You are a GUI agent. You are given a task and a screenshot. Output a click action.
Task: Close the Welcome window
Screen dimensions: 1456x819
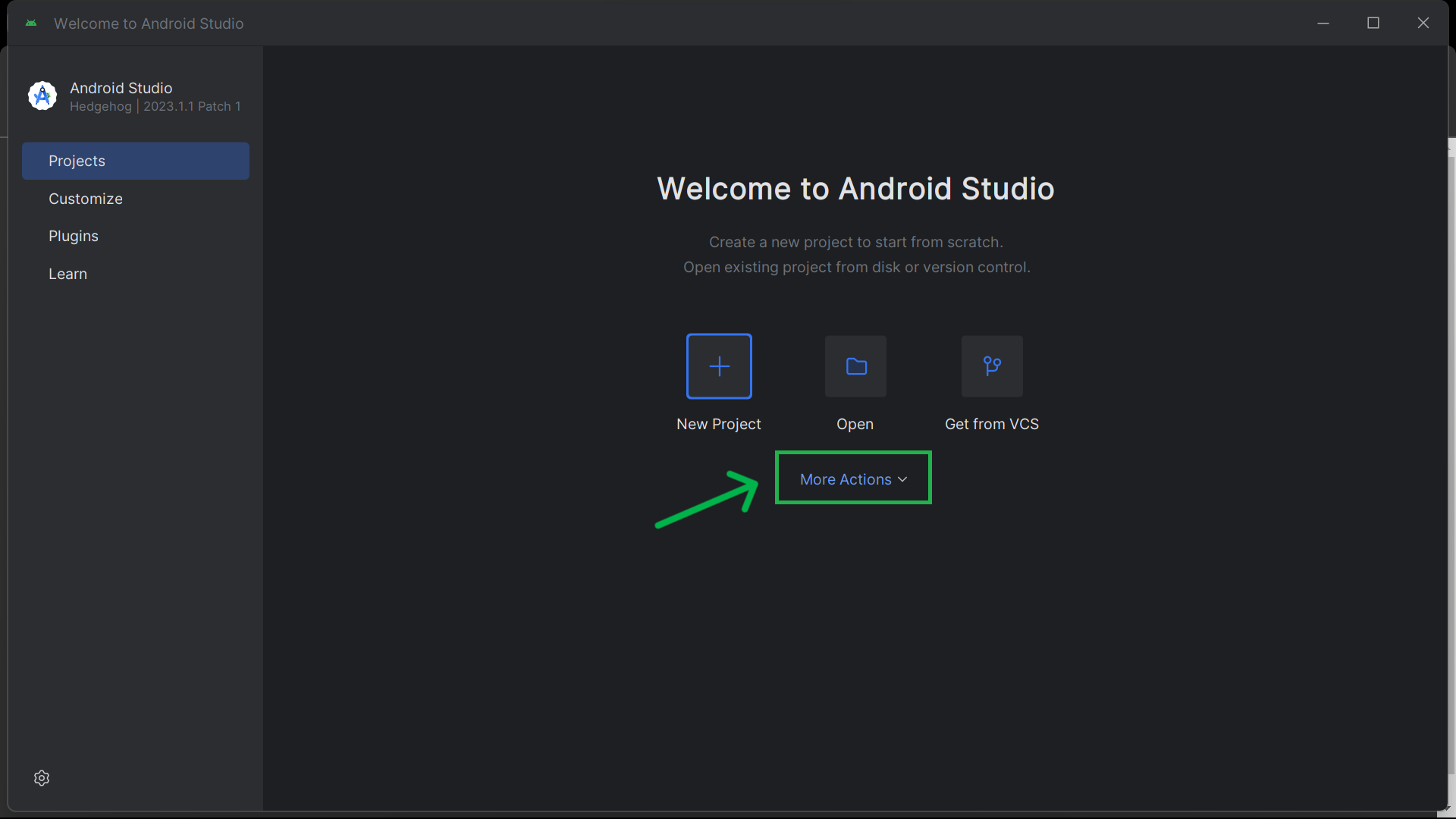(1423, 24)
